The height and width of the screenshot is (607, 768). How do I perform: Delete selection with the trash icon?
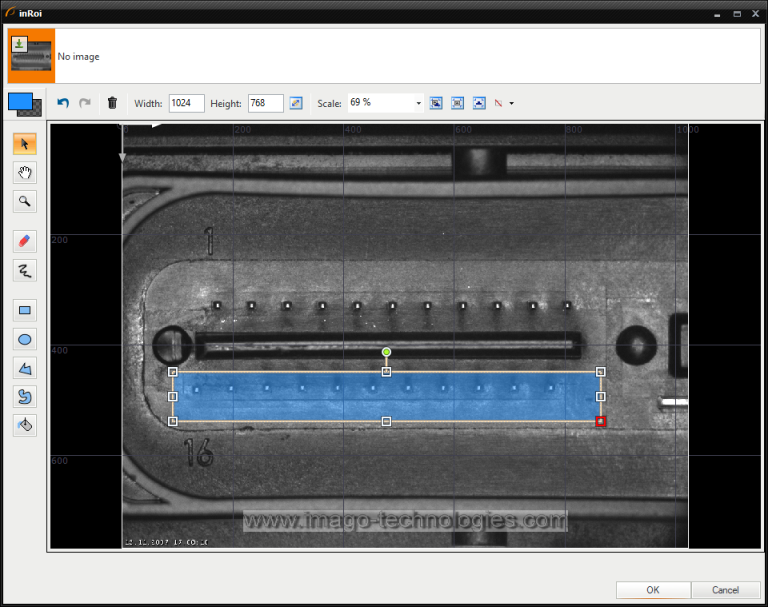coord(112,103)
